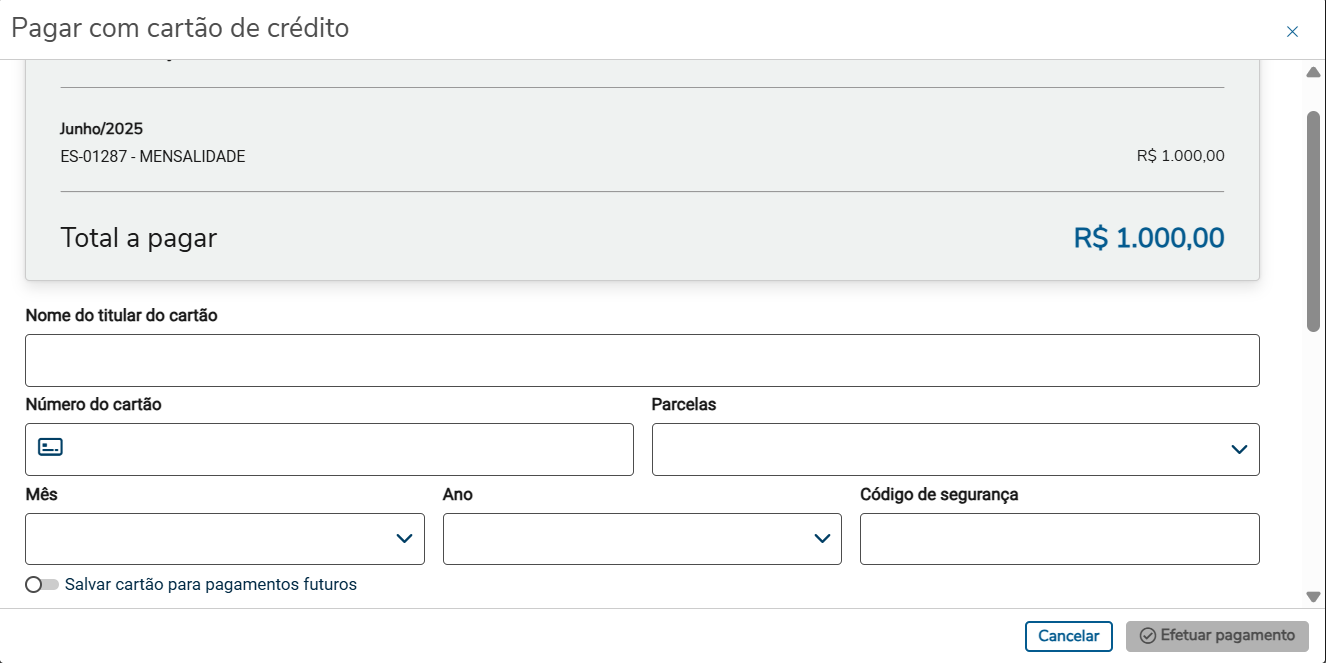Click the vertical scrollbar thumb
1326x663 pixels.
(1313, 220)
